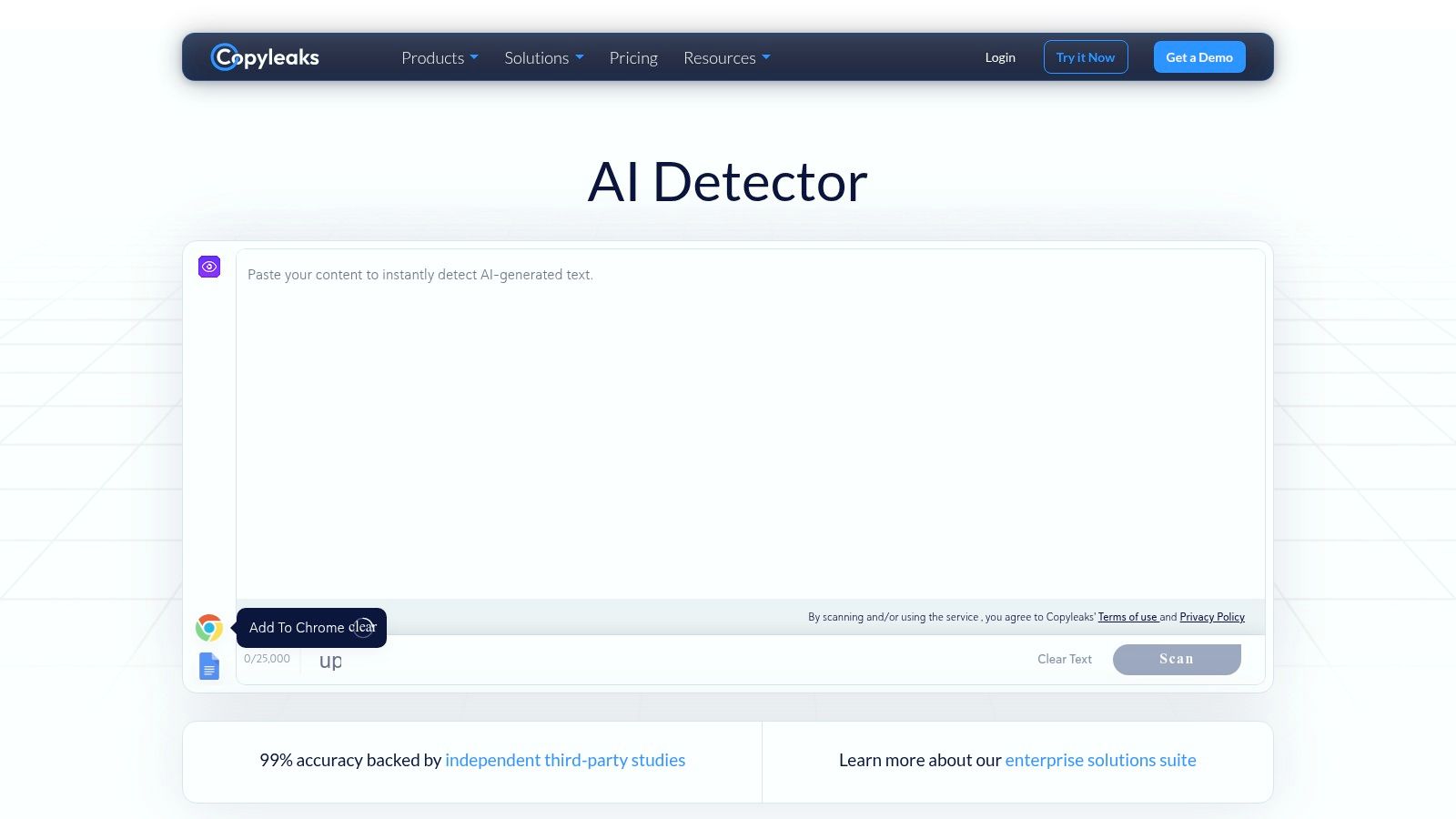Select Login from the navigation bar
The width and height of the screenshot is (1456, 819).
[x=999, y=56]
